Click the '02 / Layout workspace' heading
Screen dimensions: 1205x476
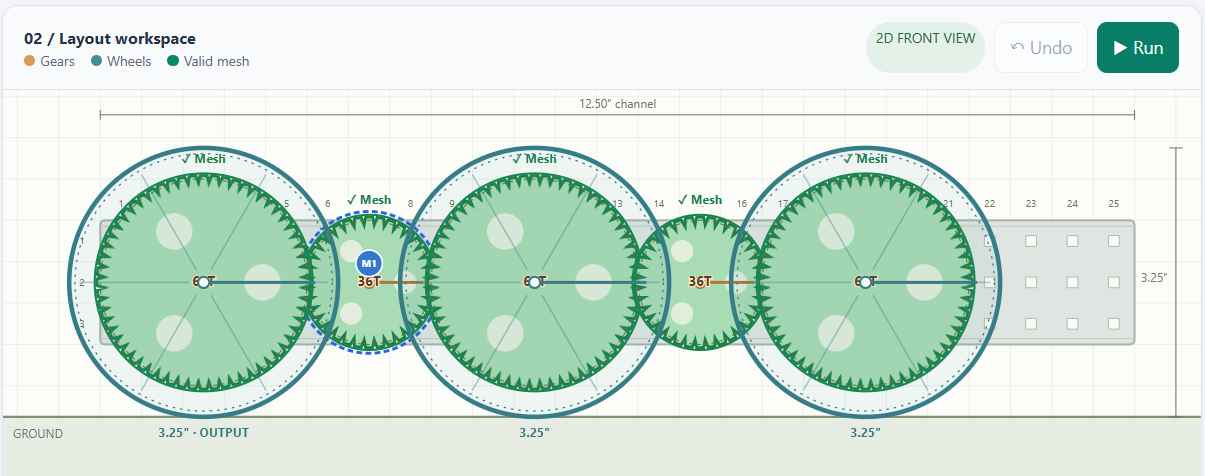(110, 39)
